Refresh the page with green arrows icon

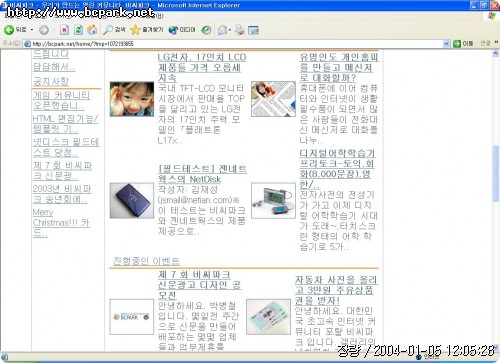click(78, 30)
